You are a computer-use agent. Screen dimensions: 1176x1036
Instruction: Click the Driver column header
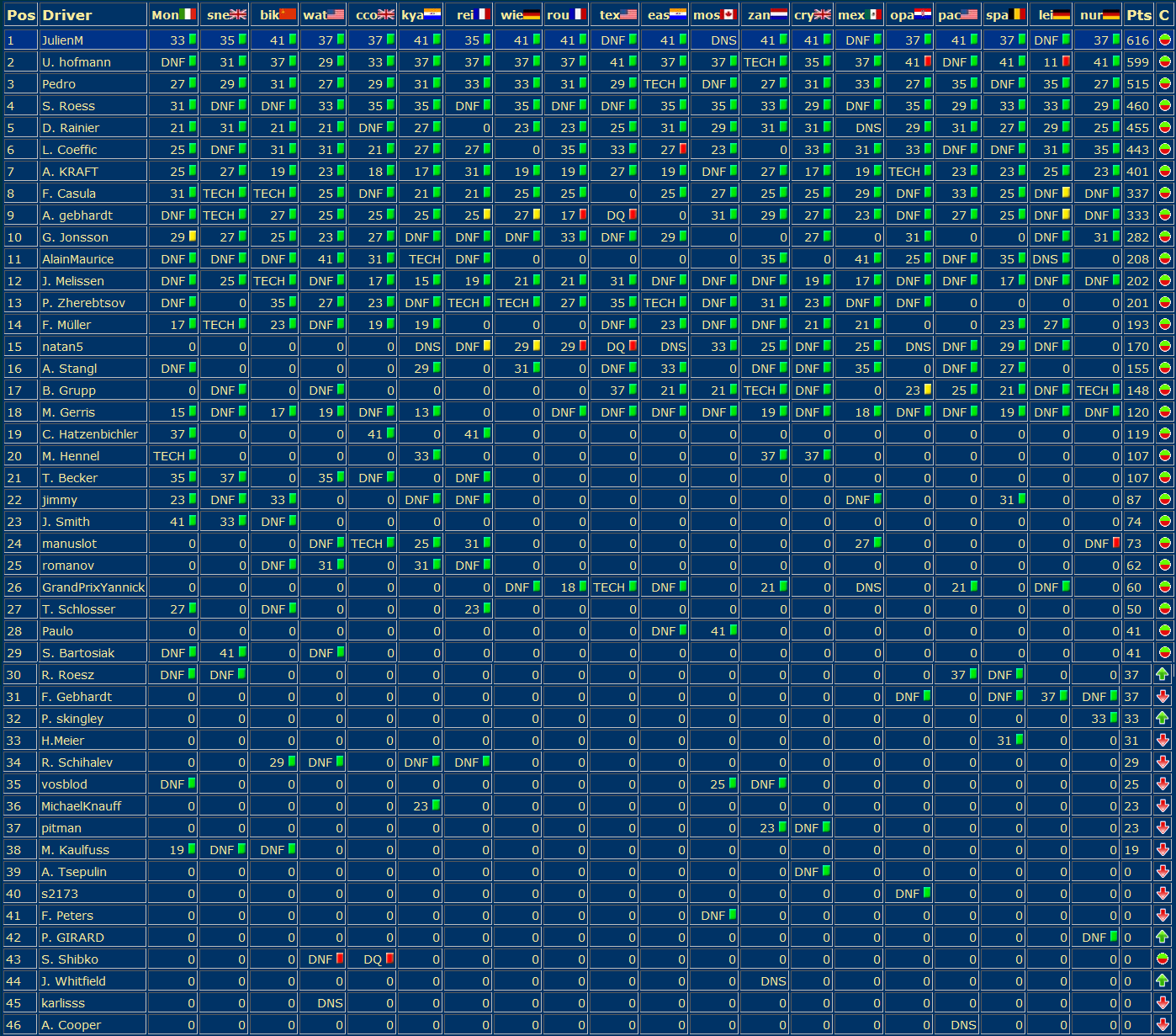(x=67, y=14)
